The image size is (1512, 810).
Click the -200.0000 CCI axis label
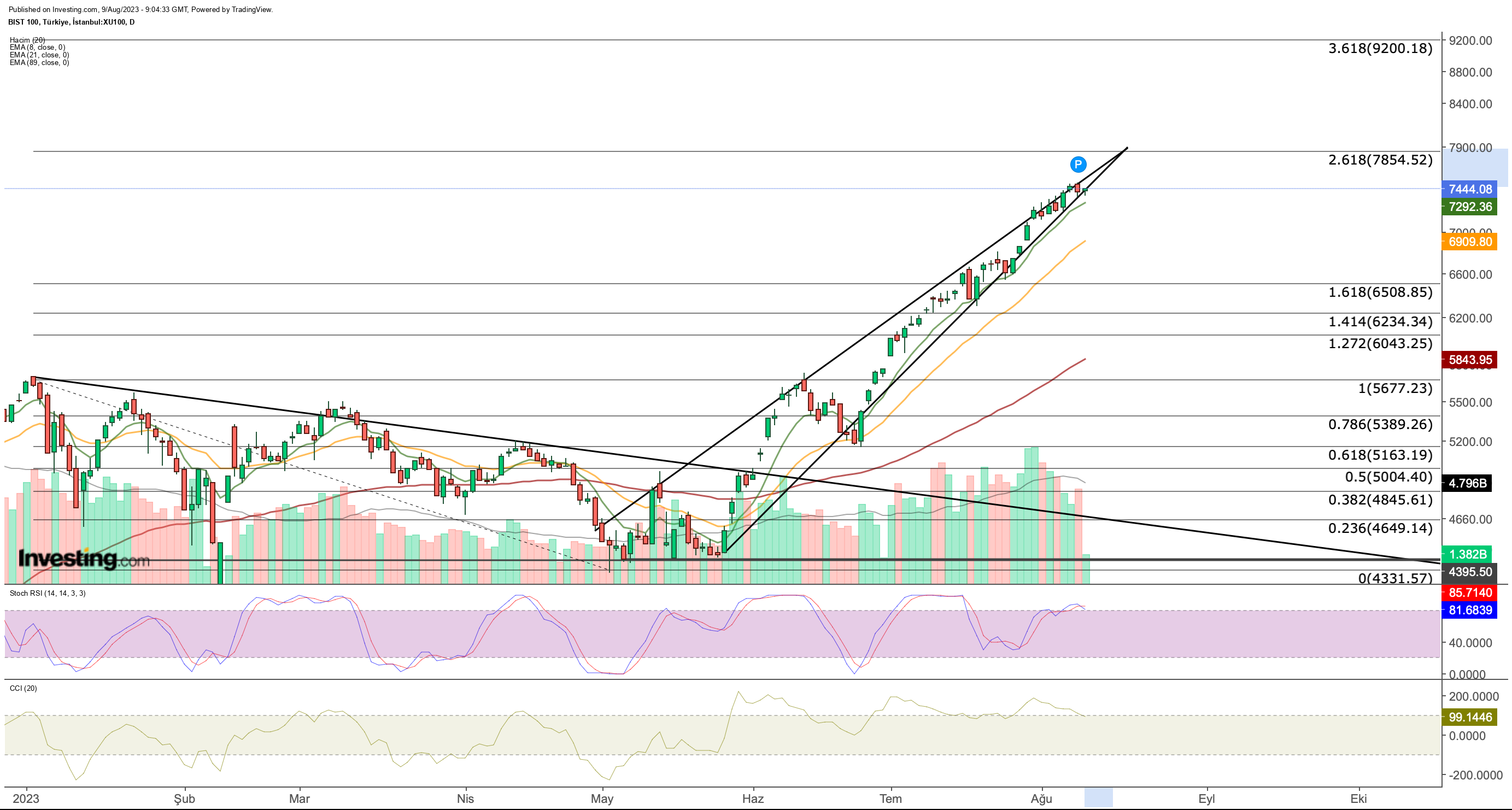pos(1475,776)
